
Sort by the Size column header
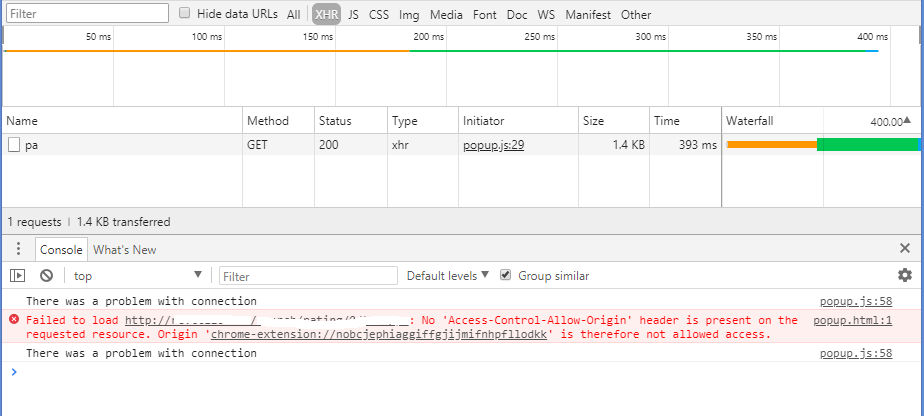click(x=613, y=121)
